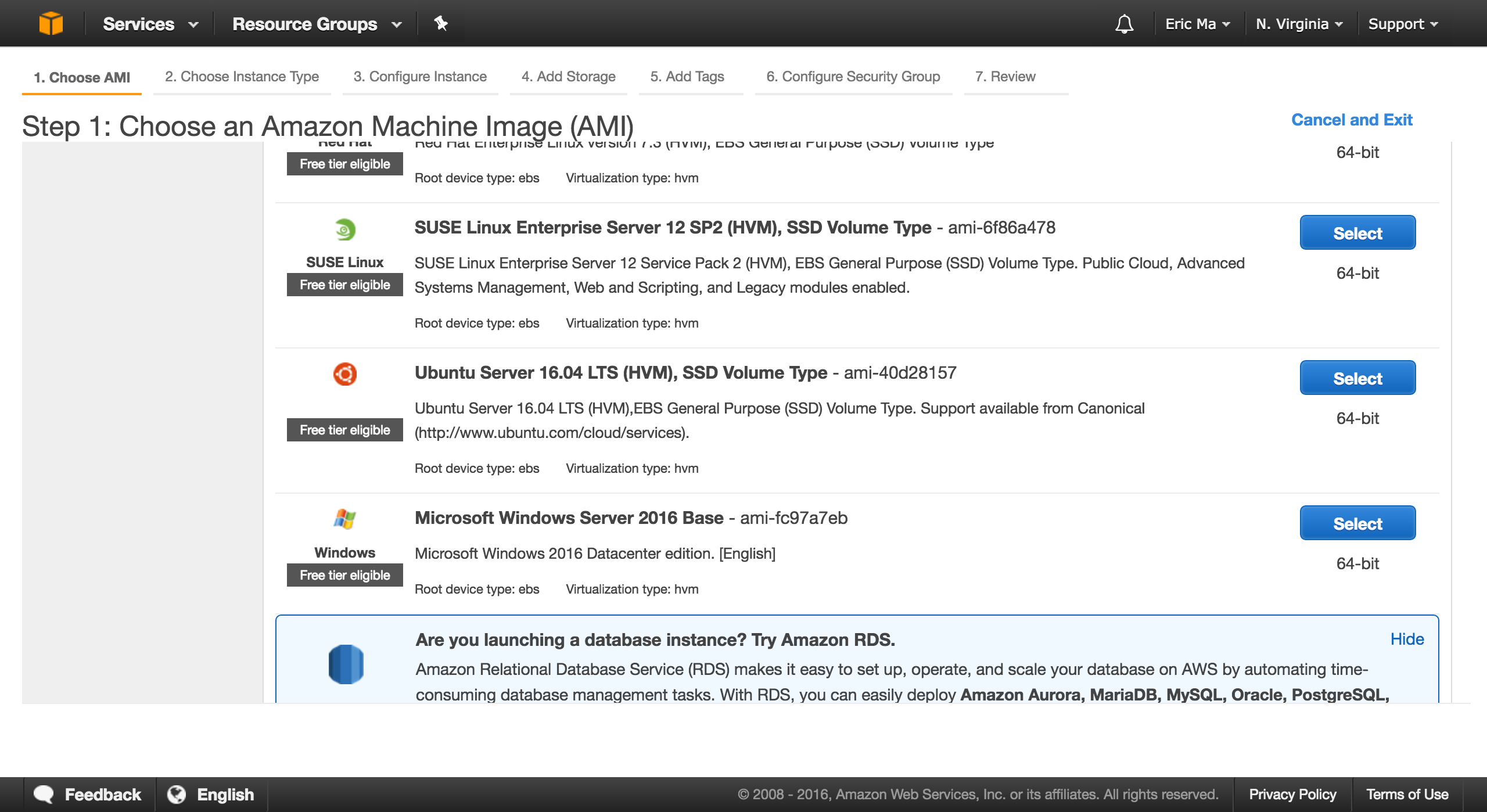Click the Feedback speech bubble icon
The width and height of the screenshot is (1487, 812).
point(44,794)
